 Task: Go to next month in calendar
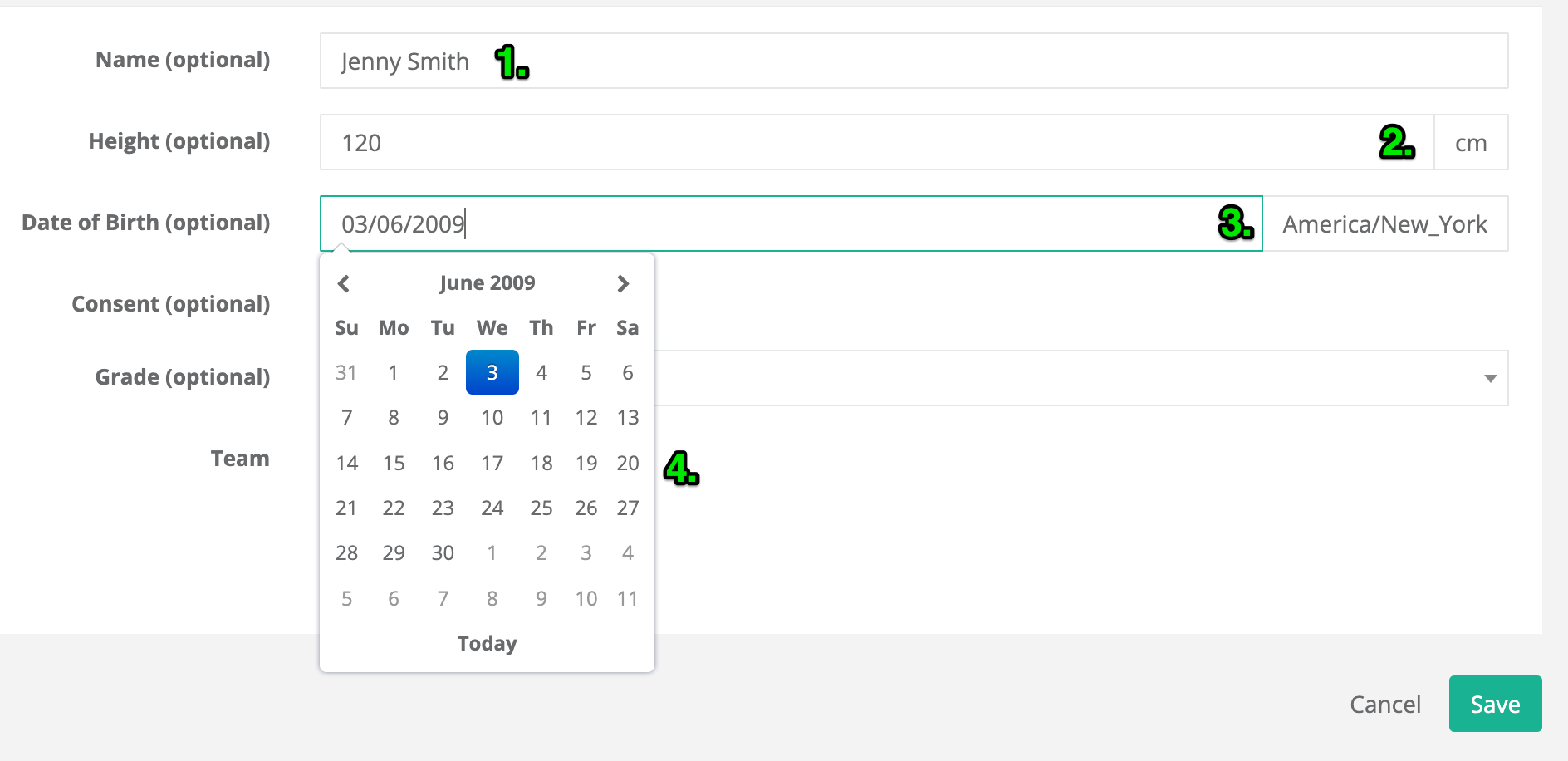click(x=624, y=283)
